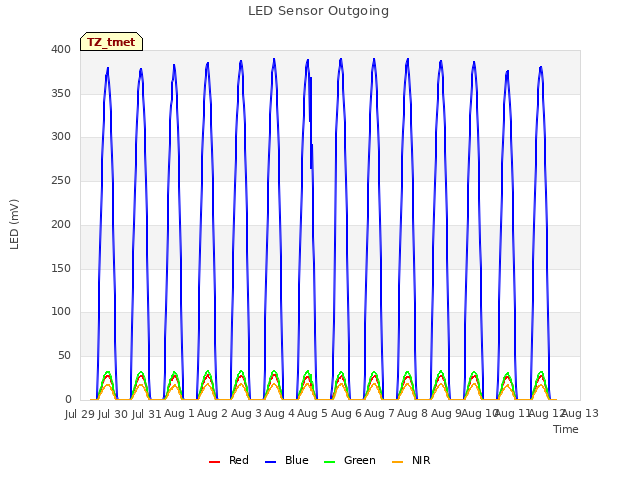Click the orange NIR legend color marker

coord(397,462)
